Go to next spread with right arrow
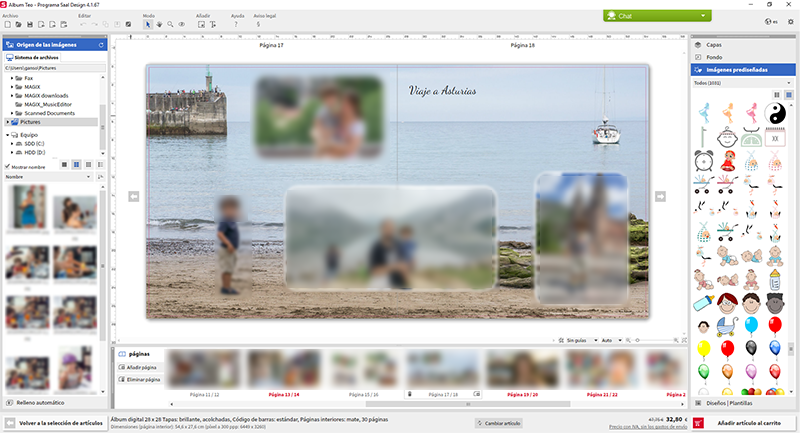Screen dimensions: 800x433 (660, 196)
